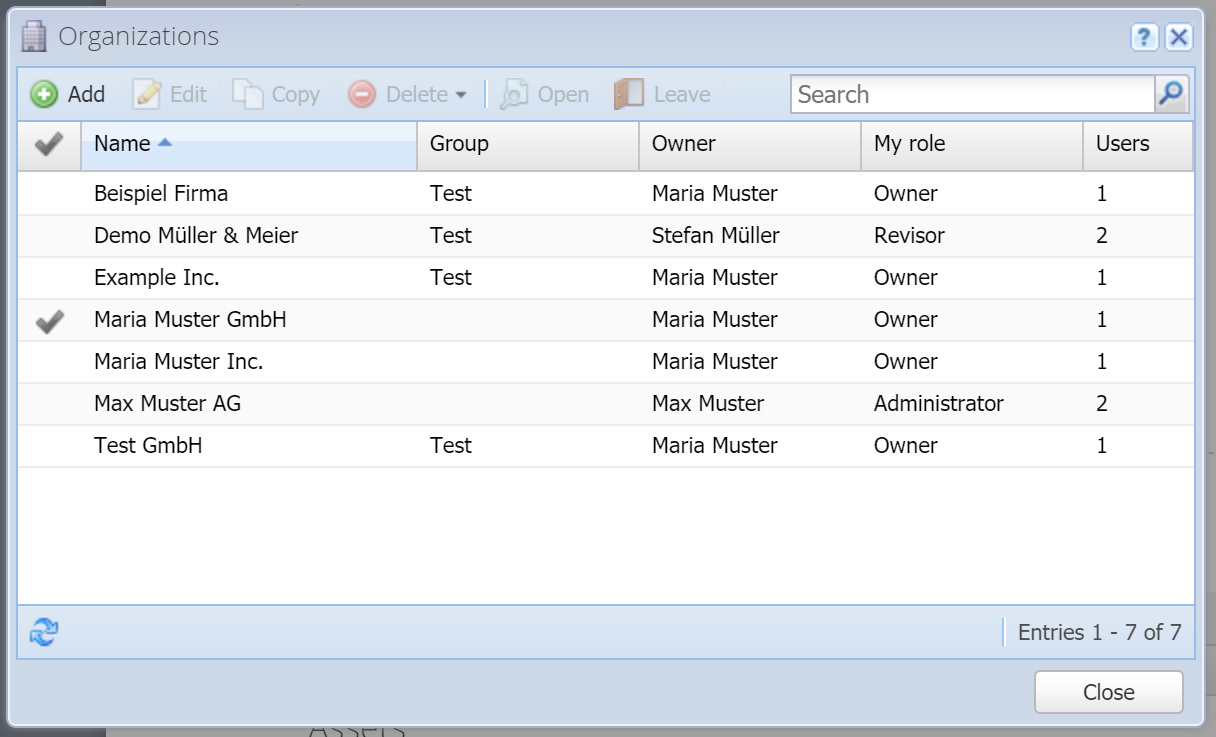Viewport: 1216px width, 737px height.
Task: Click the Leave door icon
Action: [629, 95]
